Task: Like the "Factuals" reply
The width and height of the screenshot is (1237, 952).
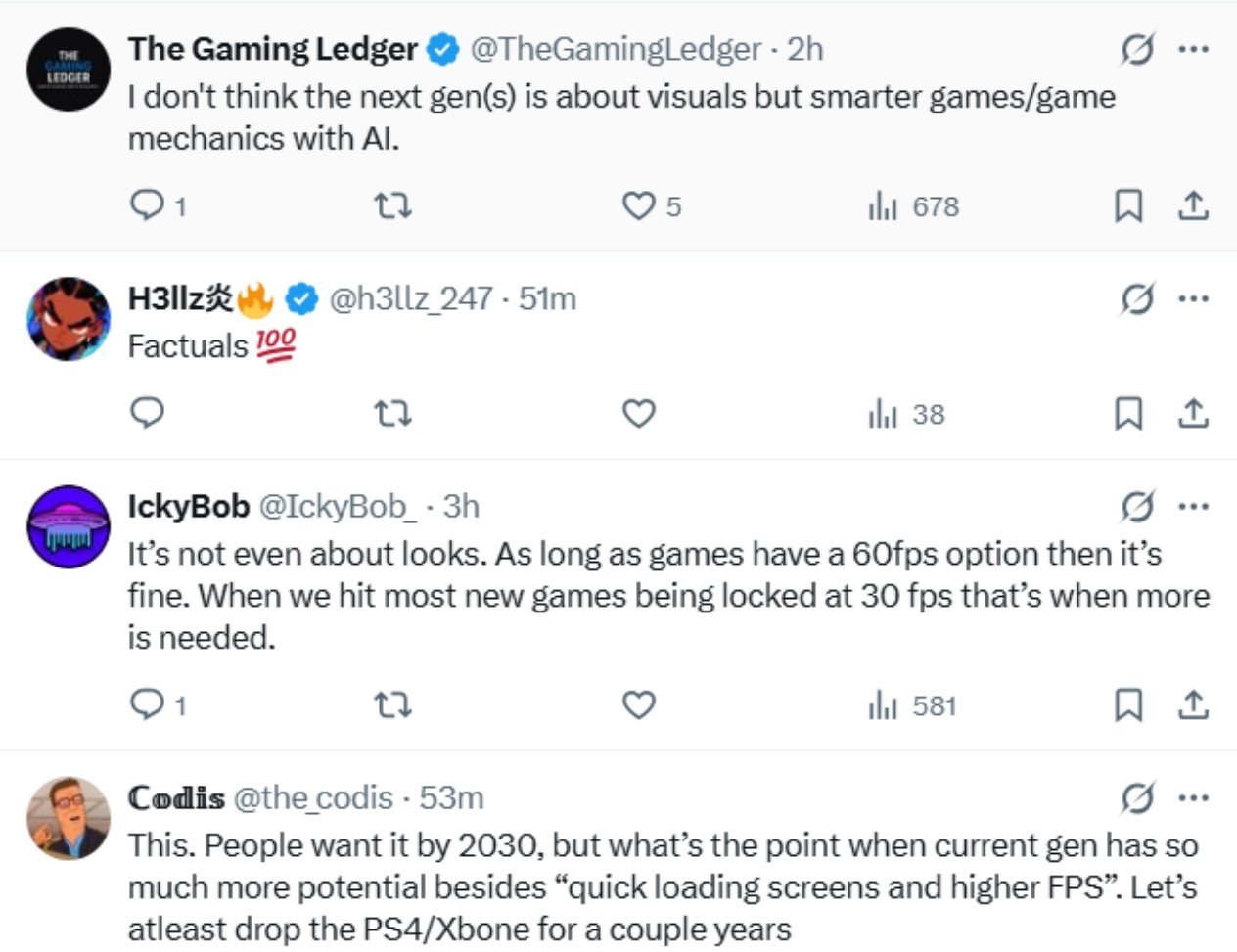Action: coord(639,414)
